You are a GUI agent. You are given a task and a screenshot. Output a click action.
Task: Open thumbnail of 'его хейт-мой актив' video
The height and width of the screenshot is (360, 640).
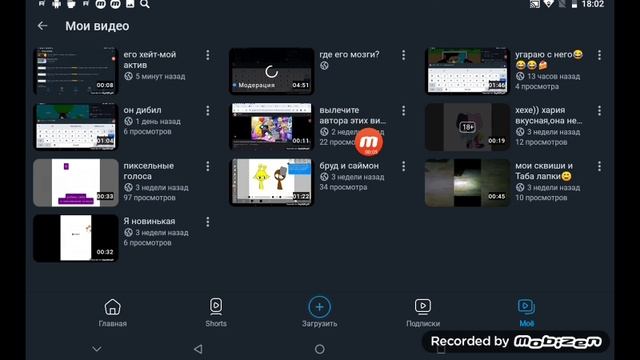pyautogui.click(x=76, y=71)
